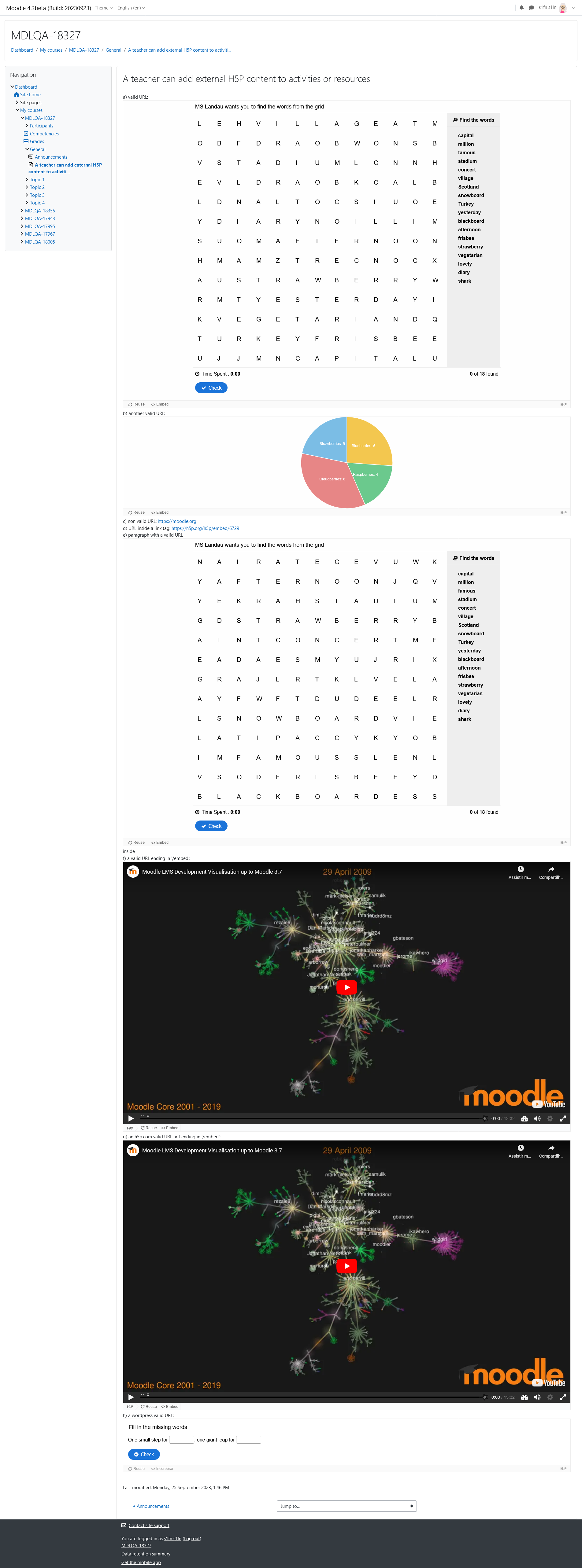This screenshot has width=582, height=1568.
Task: Click the Competencies checkmark icon in Navigation
Action: point(26,133)
